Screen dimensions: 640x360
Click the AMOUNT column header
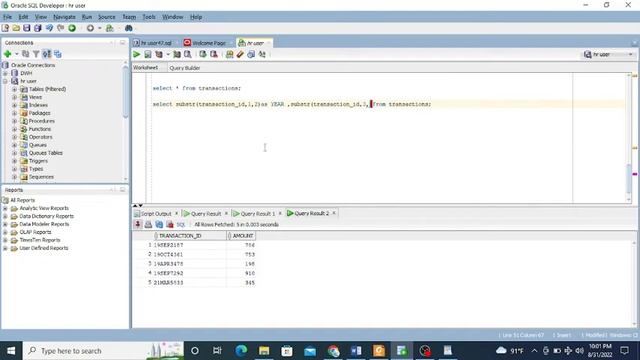(241, 236)
